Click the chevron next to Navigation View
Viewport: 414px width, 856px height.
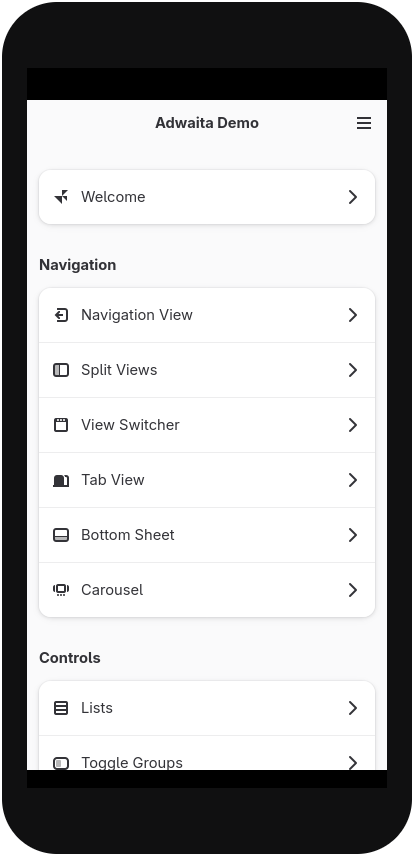[353, 315]
